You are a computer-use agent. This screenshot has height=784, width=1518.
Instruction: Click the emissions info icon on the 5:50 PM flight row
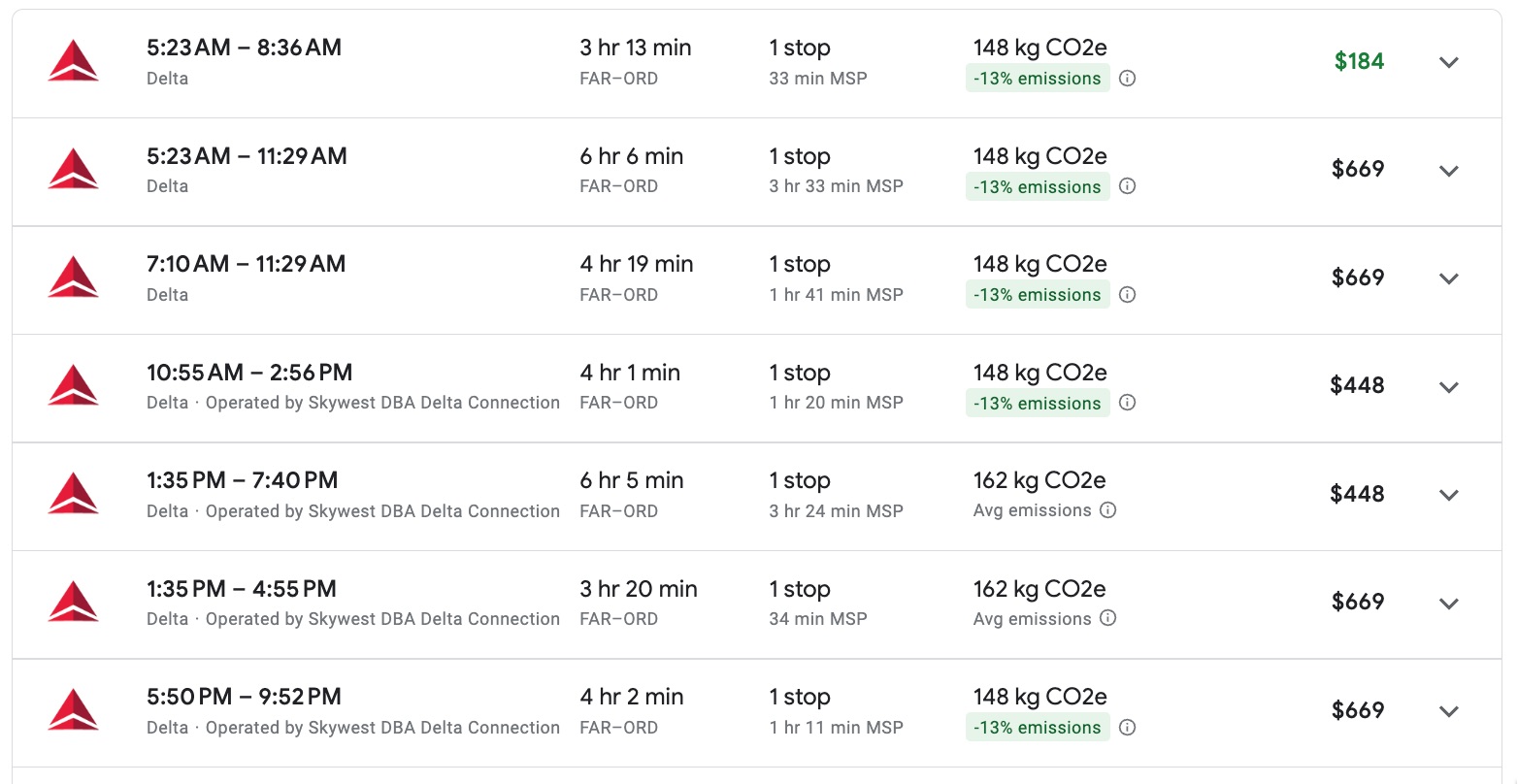[x=1127, y=727]
